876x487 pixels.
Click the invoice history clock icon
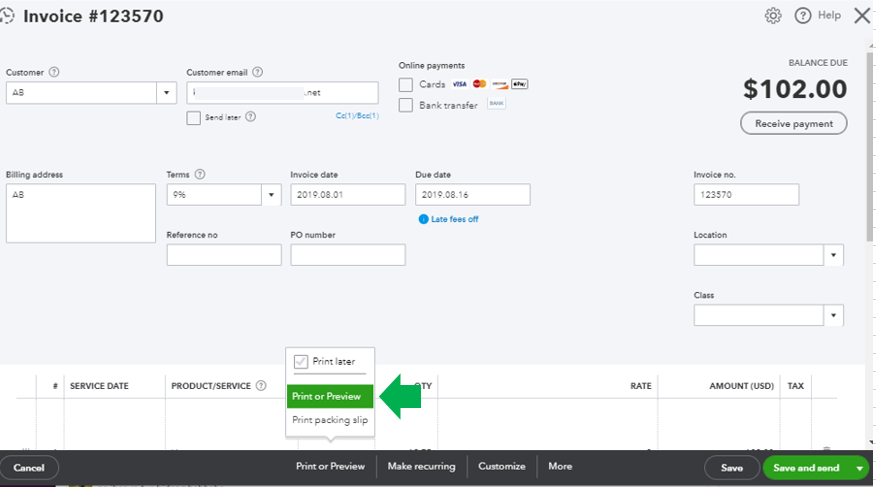pyautogui.click(x=8, y=16)
